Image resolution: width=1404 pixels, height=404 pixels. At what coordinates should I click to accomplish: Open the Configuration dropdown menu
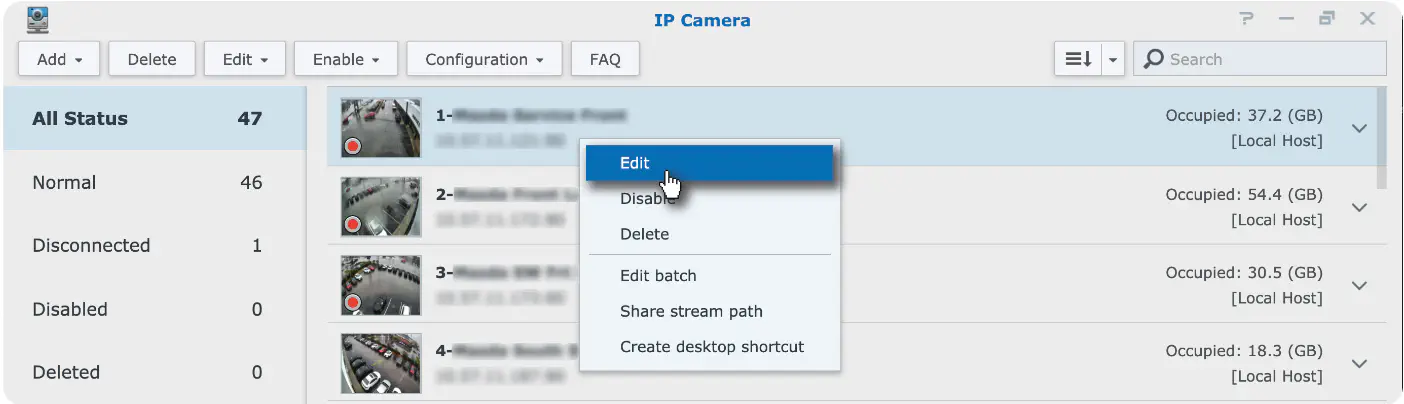484,59
